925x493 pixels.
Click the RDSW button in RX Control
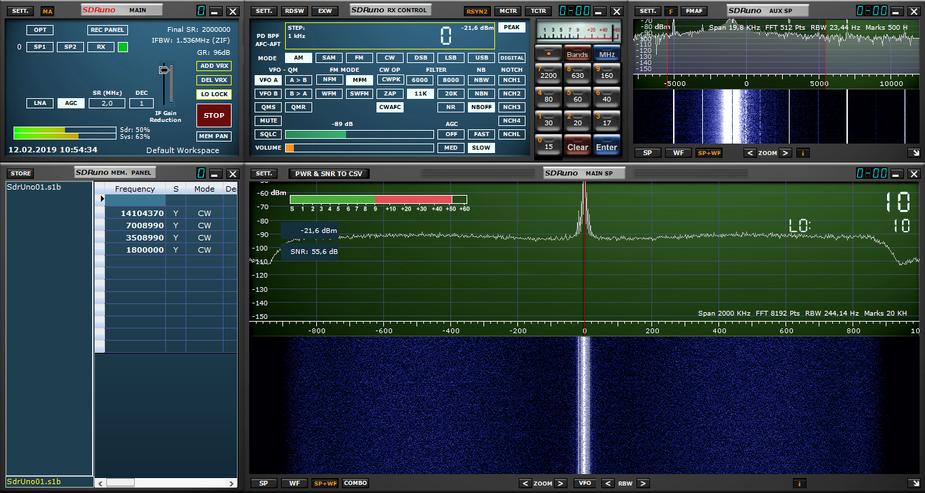[x=293, y=11]
